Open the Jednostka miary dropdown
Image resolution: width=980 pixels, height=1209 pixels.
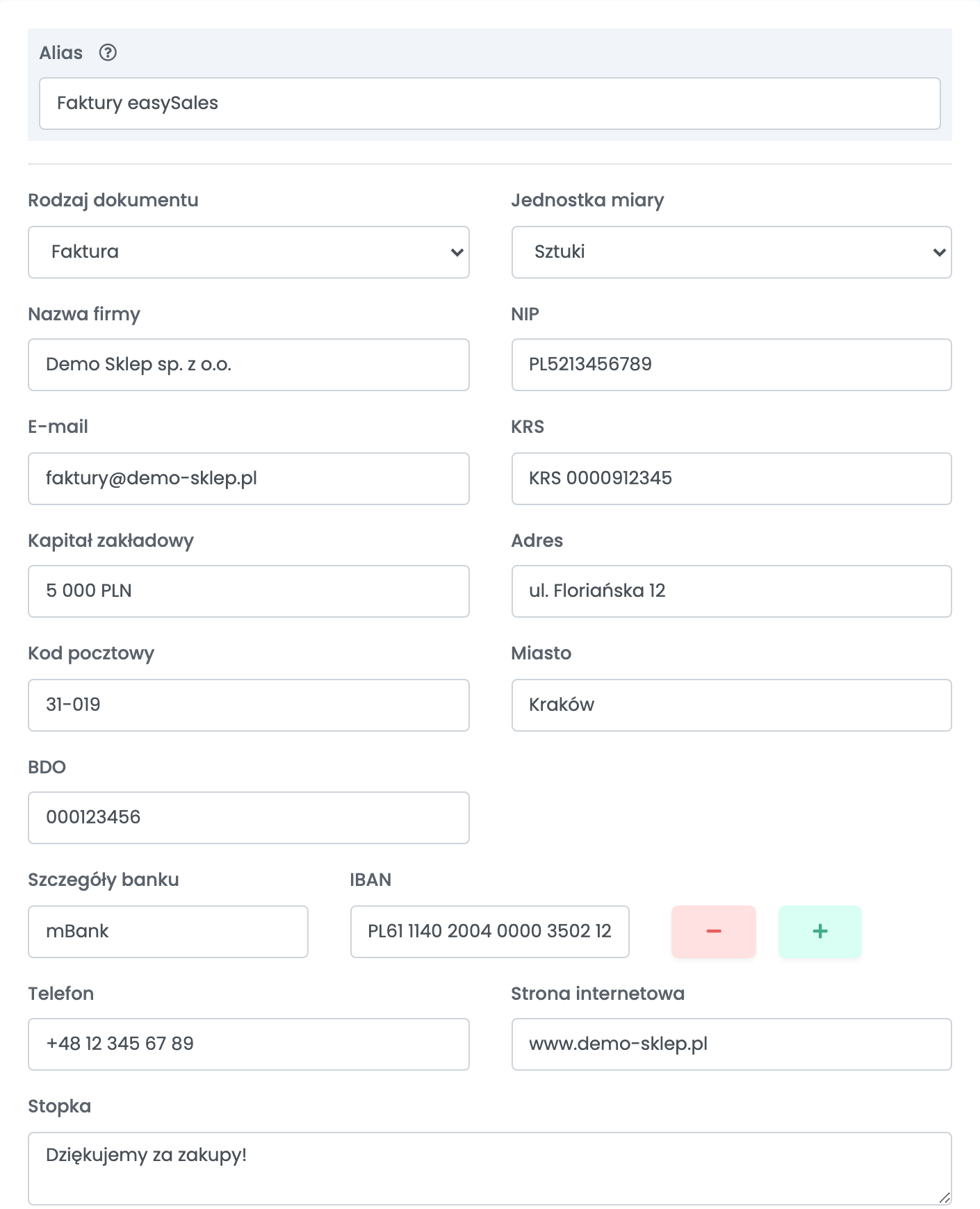tap(731, 252)
